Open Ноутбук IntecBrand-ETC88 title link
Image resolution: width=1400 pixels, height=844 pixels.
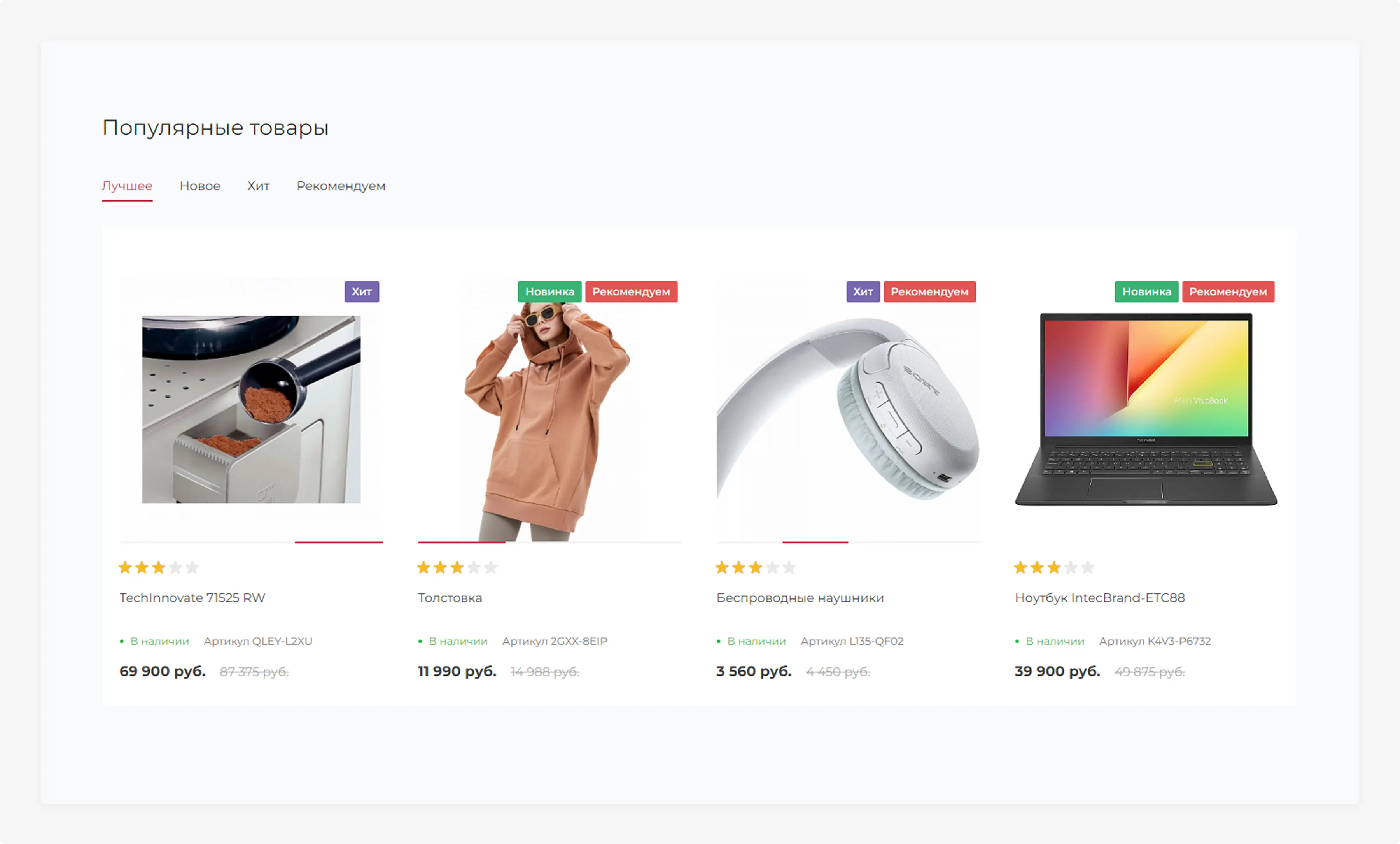(1100, 598)
